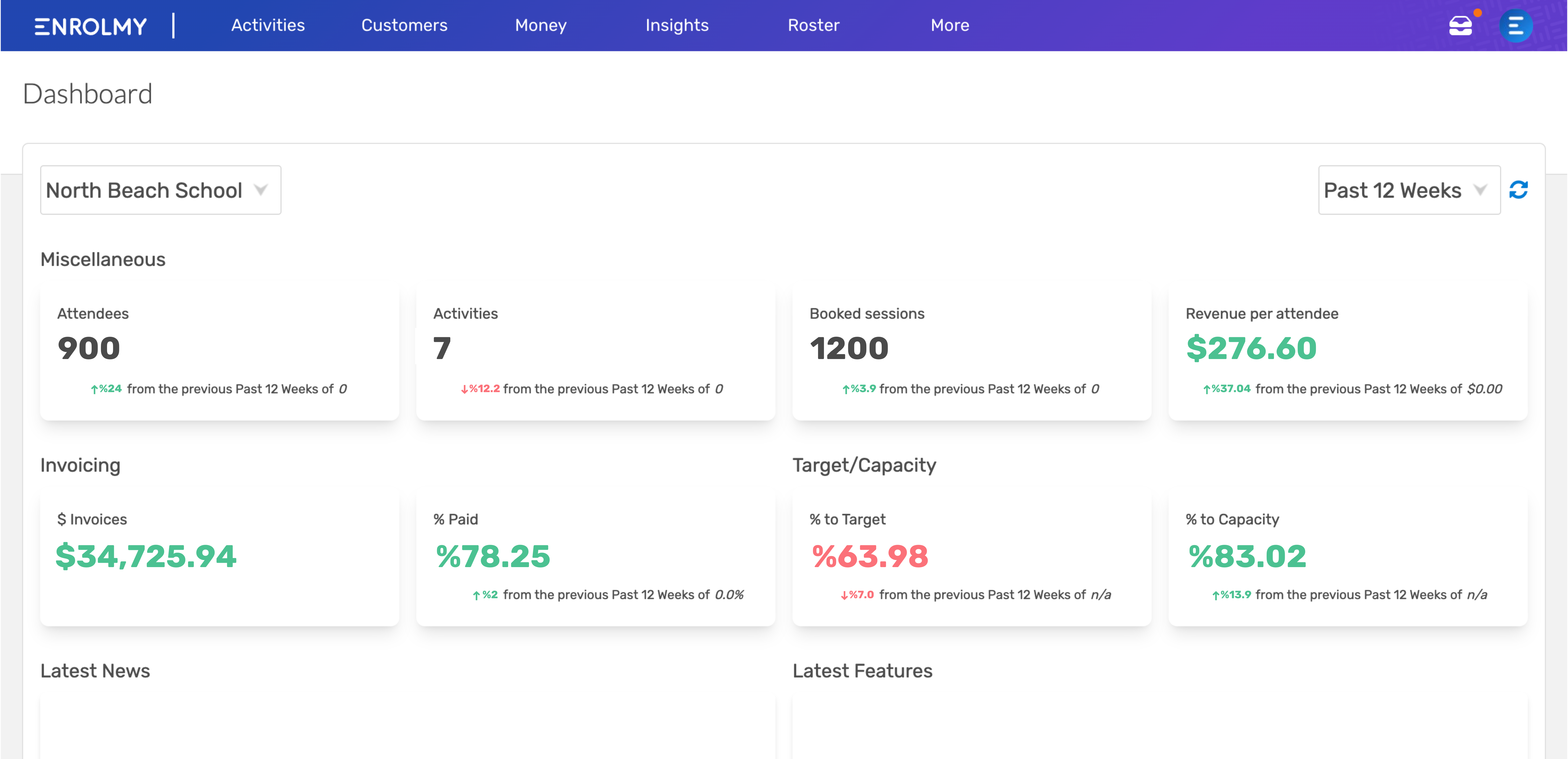Open the inbox tray notifications icon
Image resolution: width=1568 pixels, height=759 pixels.
click(1460, 25)
